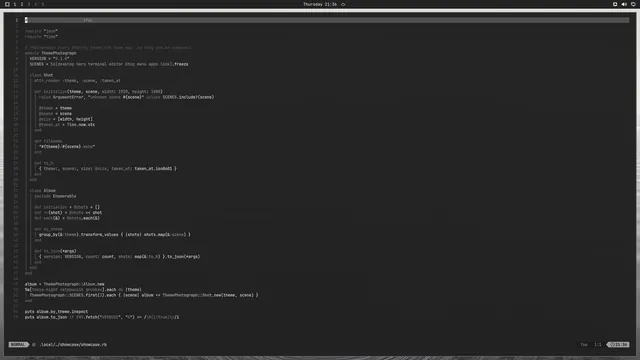The height and width of the screenshot is (360, 640).
Task: Open the Thursday 21:36 clock
Action: 320,4
